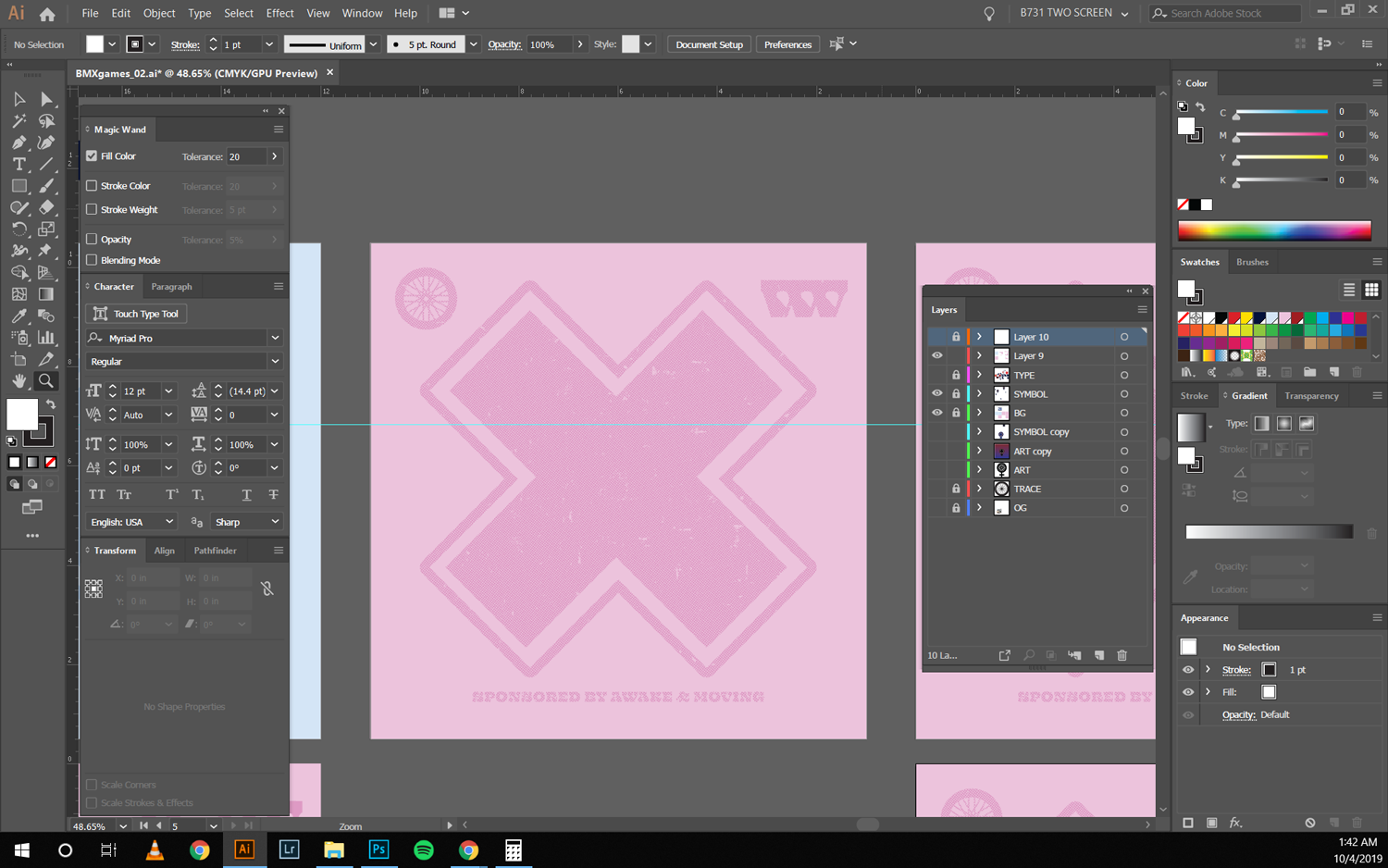Viewport: 1388px width, 868px height.
Task: Select the Rectangle tool
Action: [x=19, y=186]
